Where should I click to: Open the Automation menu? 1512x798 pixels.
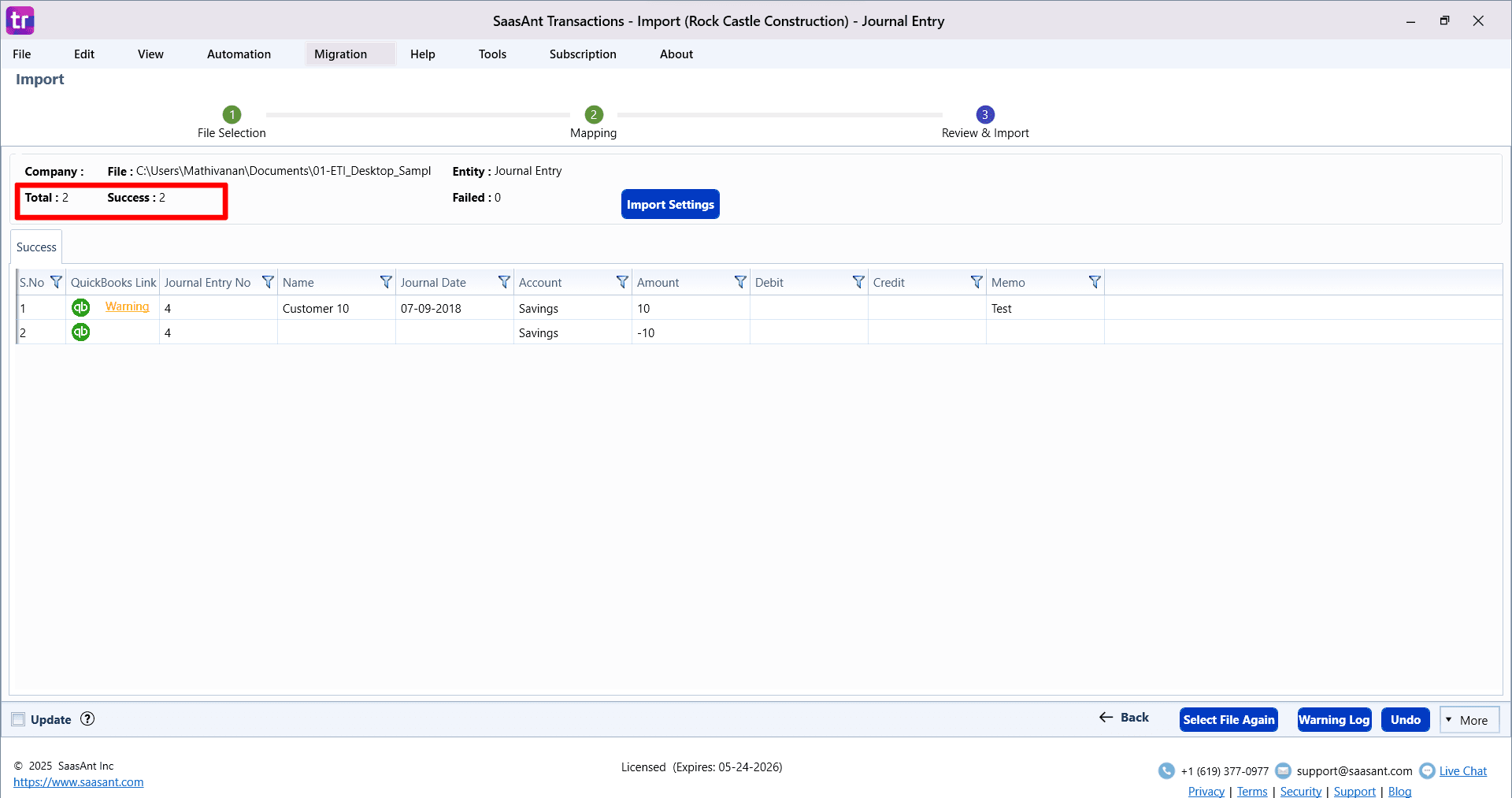239,54
